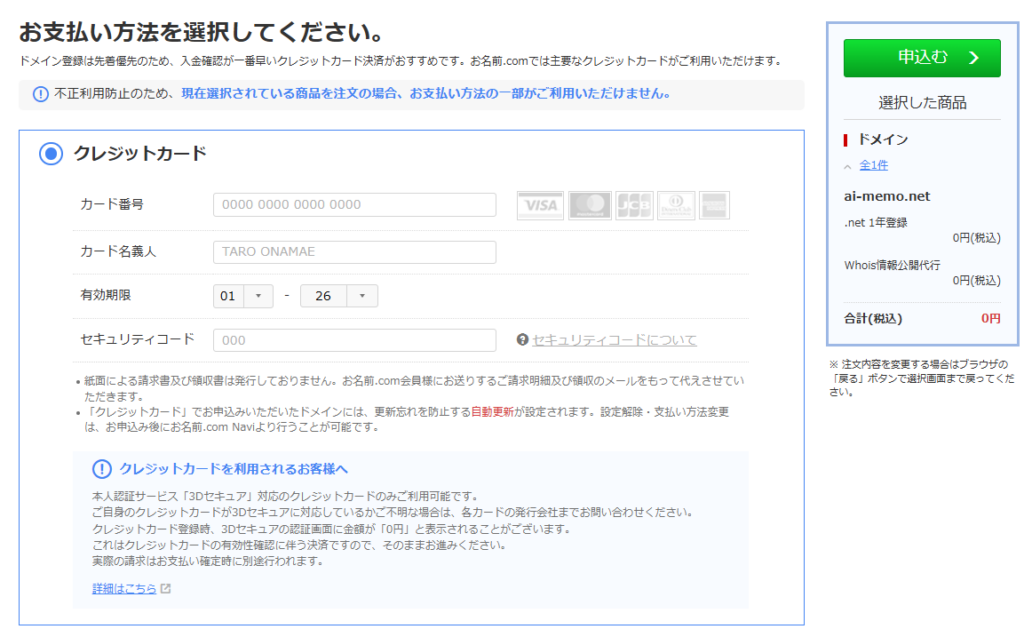Click the セキュリティコード input field

(354, 340)
